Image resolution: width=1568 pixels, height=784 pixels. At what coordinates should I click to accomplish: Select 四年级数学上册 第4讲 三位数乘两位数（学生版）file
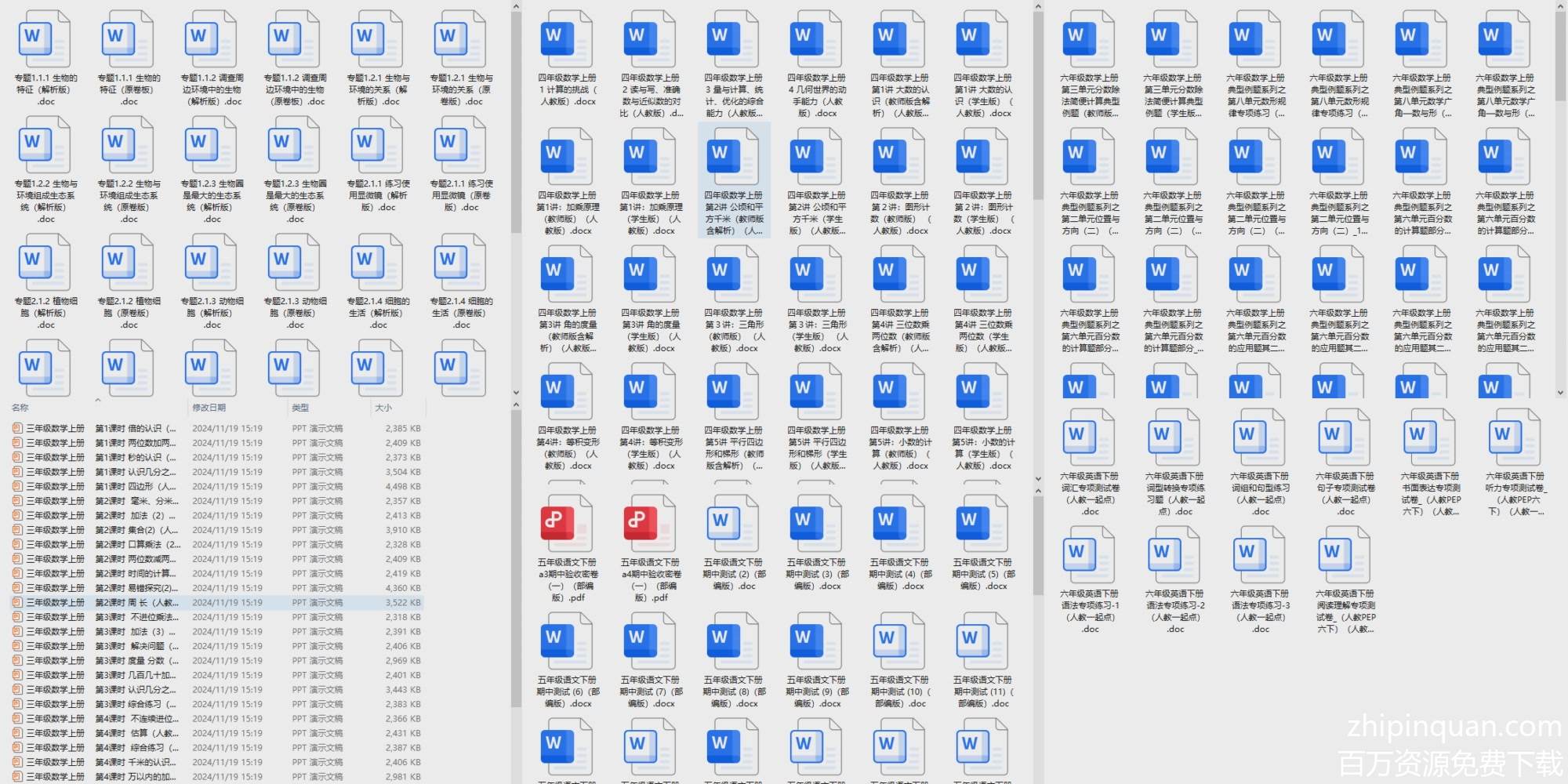pyautogui.click(x=983, y=299)
